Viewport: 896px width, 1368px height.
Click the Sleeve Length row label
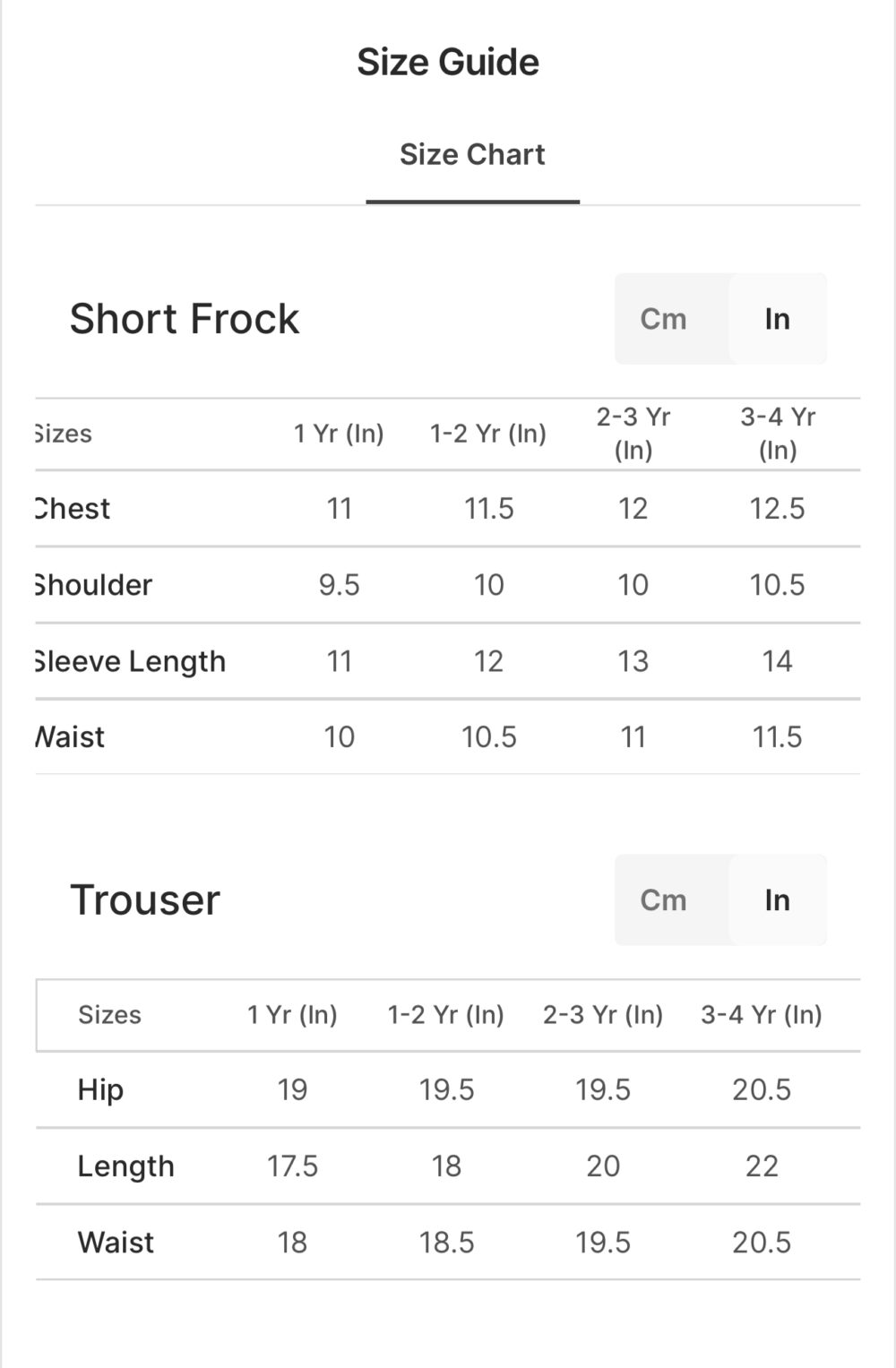[x=131, y=661]
